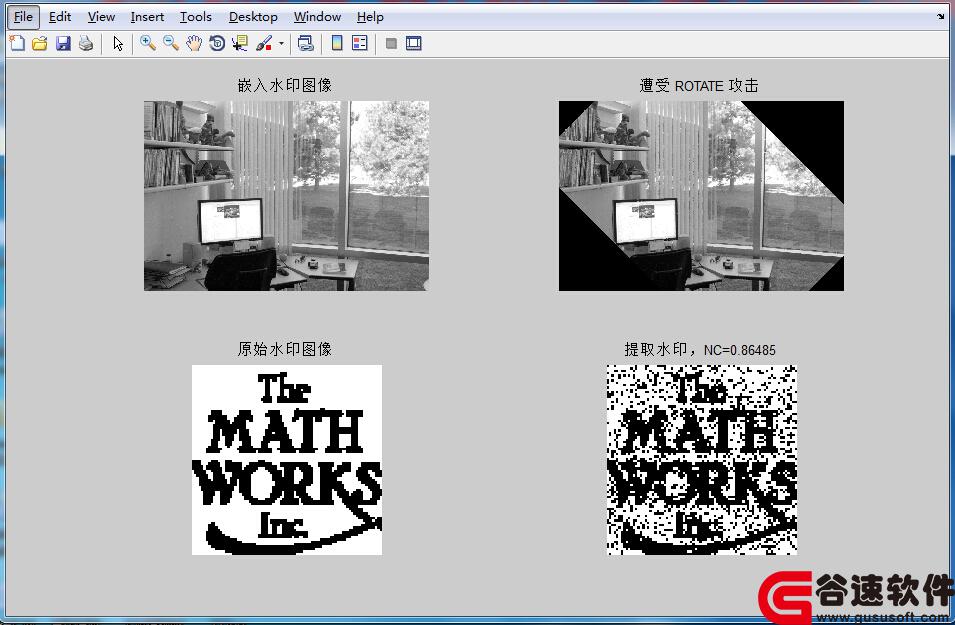The height and width of the screenshot is (625, 955).
Task: Click the original MathWorks watermark image
Action: (287, 460)
